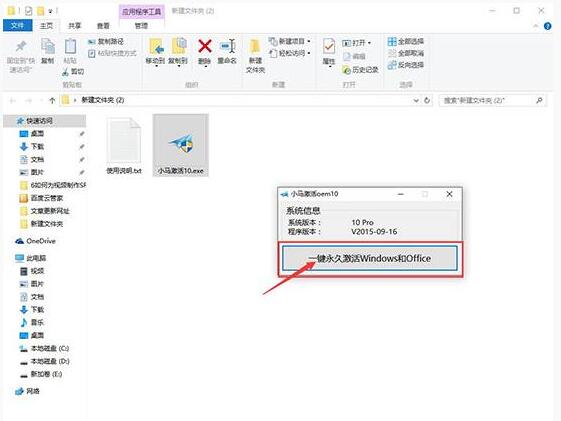561x421 pixels.
Task: Click Pin to Quick access icon
Action: coord(21,46)
